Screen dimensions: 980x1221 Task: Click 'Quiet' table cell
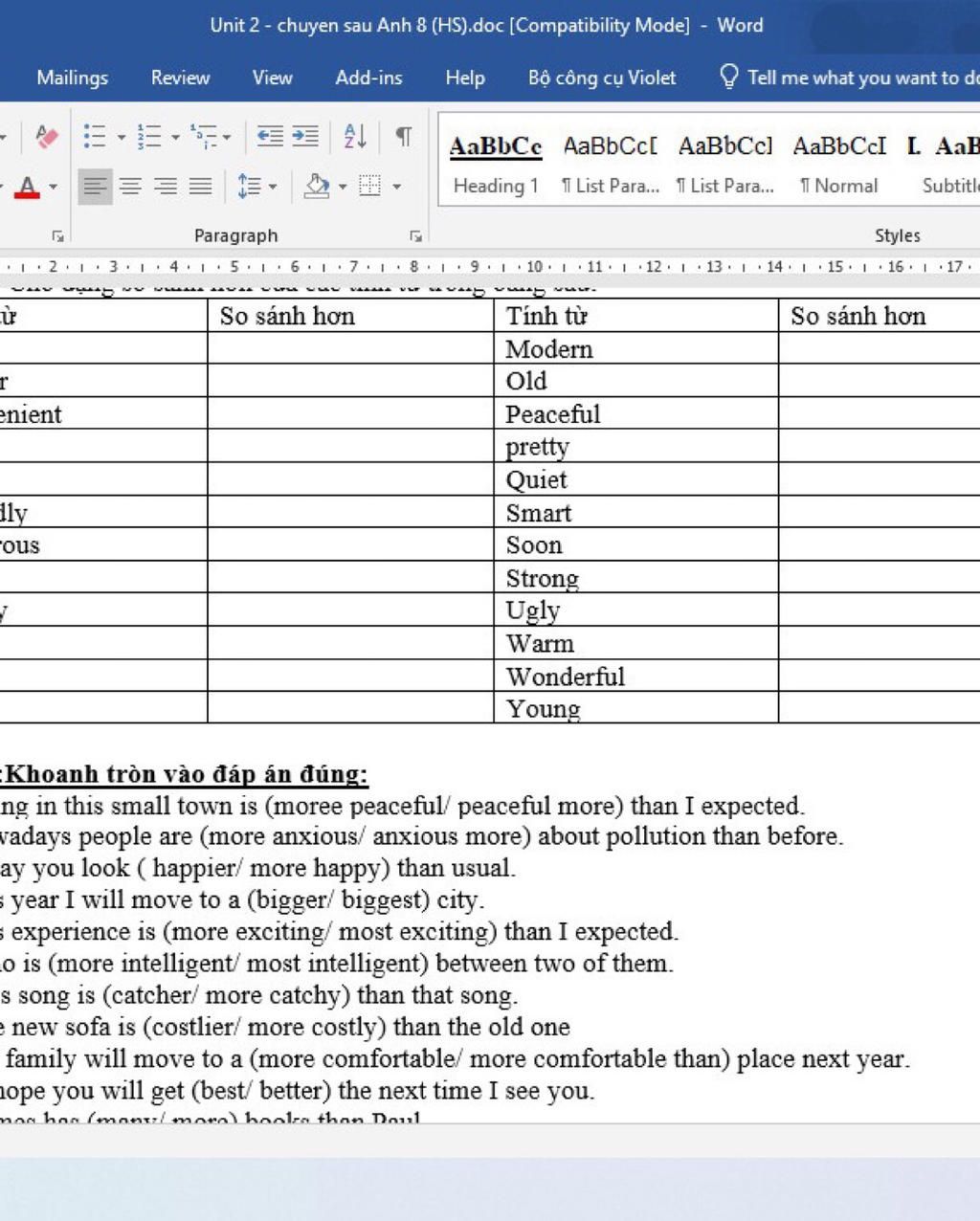pyautogui.click(x=635, y=478)
